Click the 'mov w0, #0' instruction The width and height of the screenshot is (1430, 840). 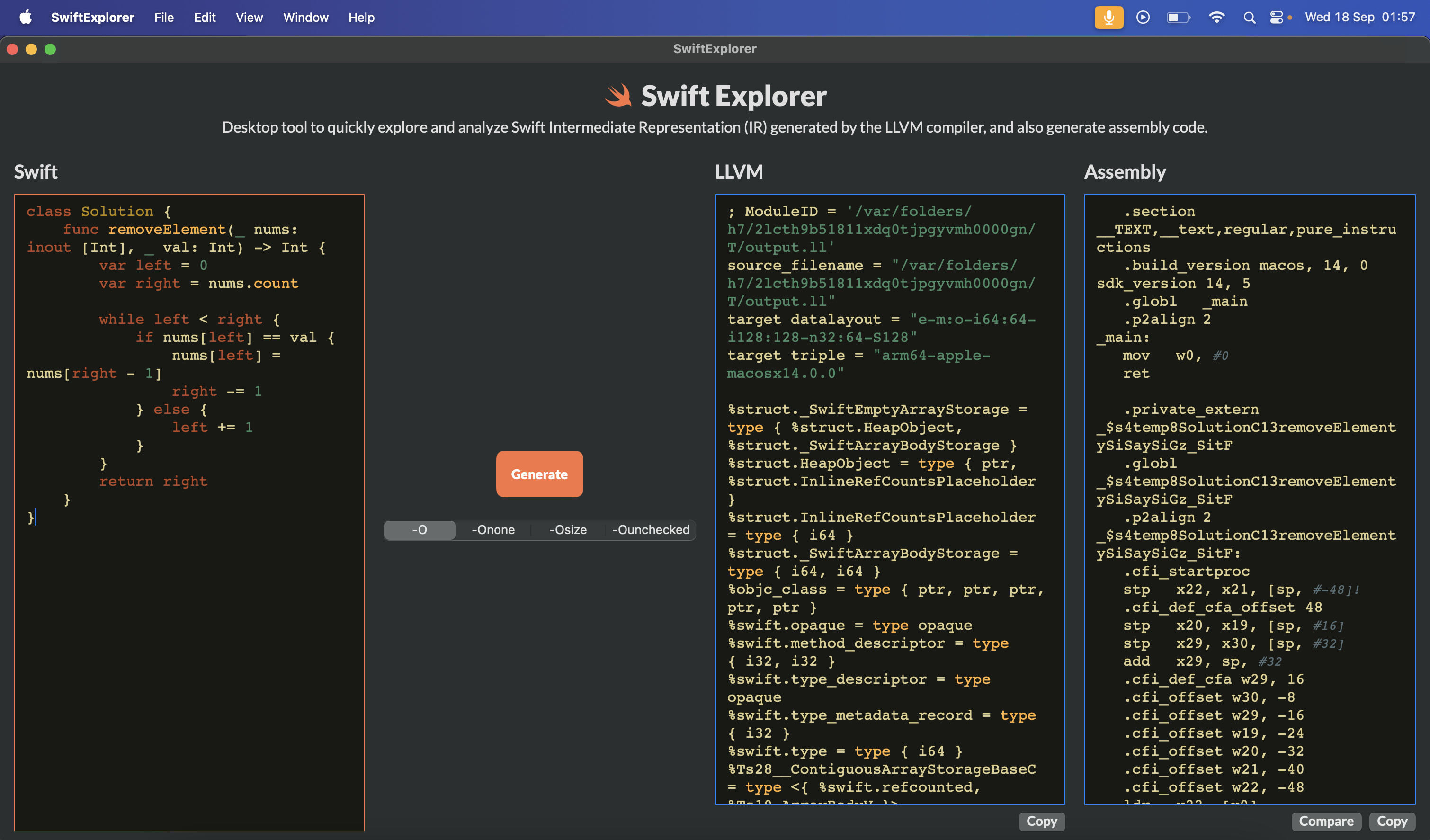pos(1175,355)
